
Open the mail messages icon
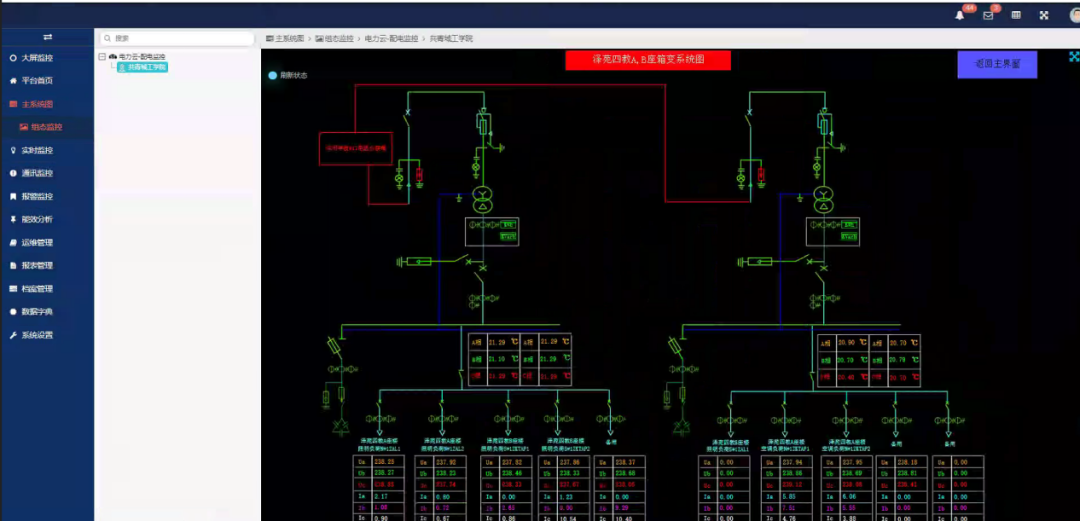coord(988,15)
